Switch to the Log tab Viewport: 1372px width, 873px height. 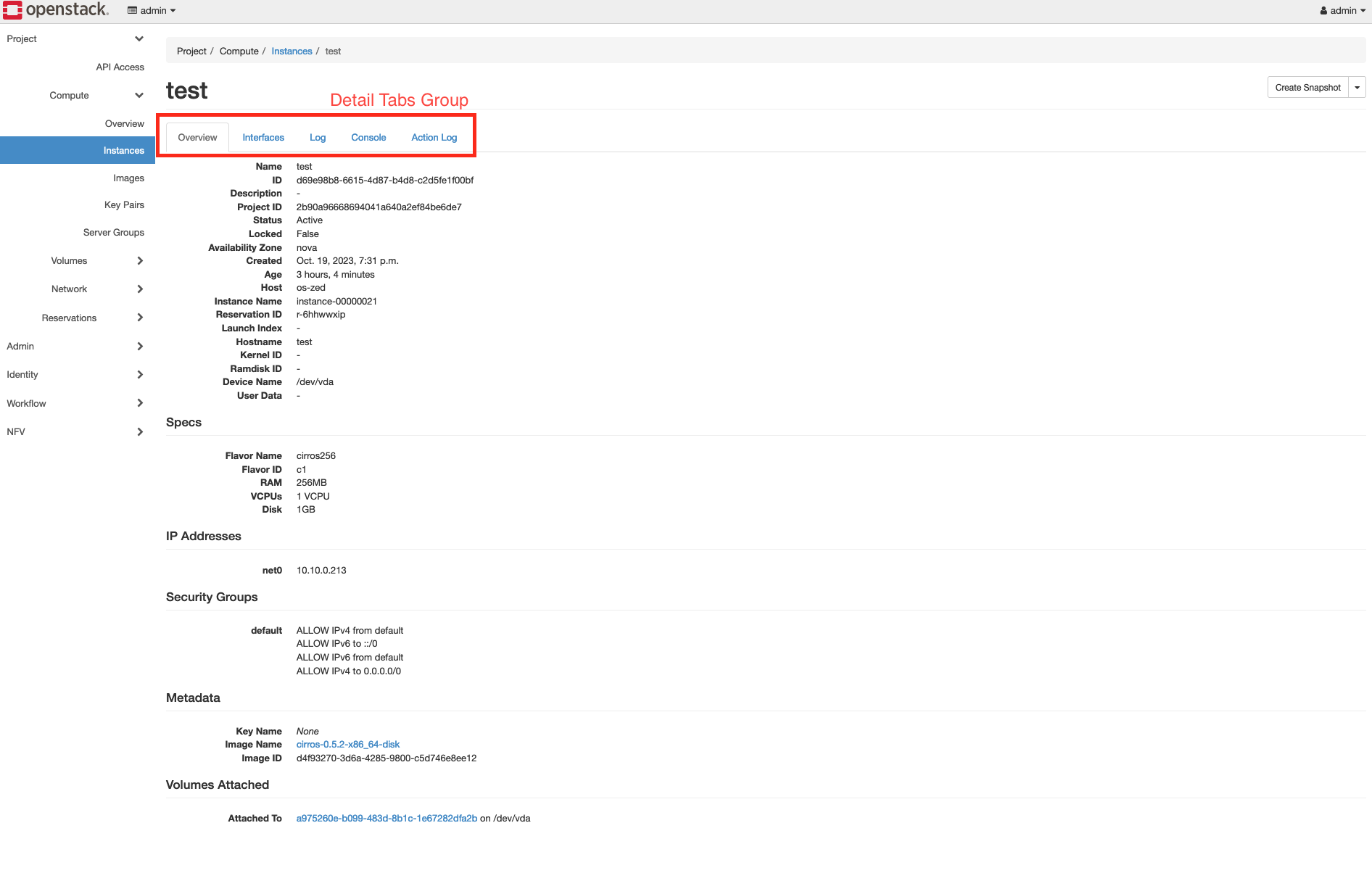pyautogui.click(x=318, y=137)
